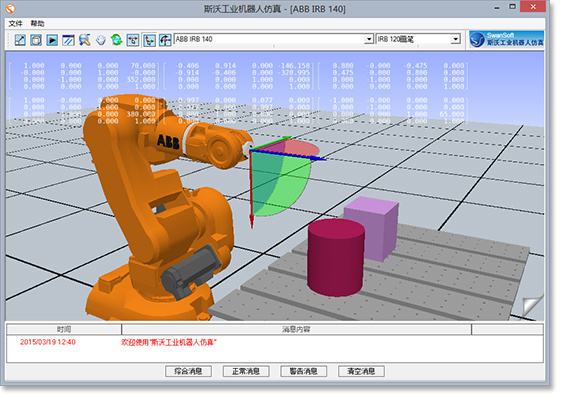The width and height of the screenshot is (564, 402).
Task: Select the red welcome message text
Action: point(169,342)
